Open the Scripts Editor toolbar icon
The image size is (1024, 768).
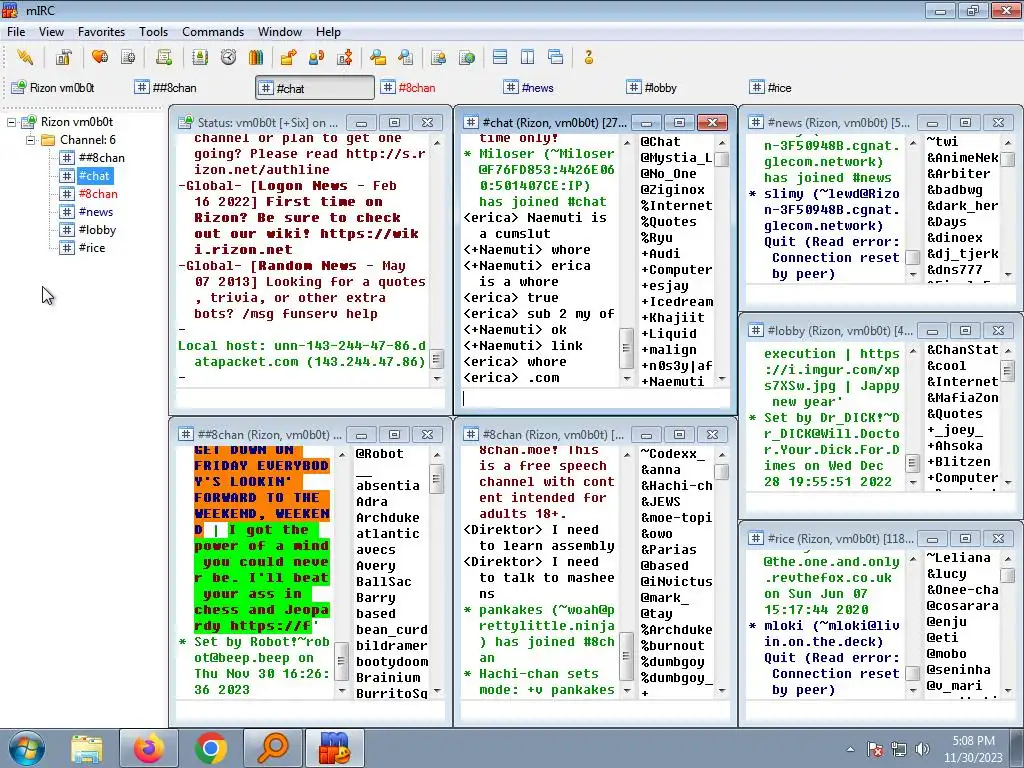(164, 57)
